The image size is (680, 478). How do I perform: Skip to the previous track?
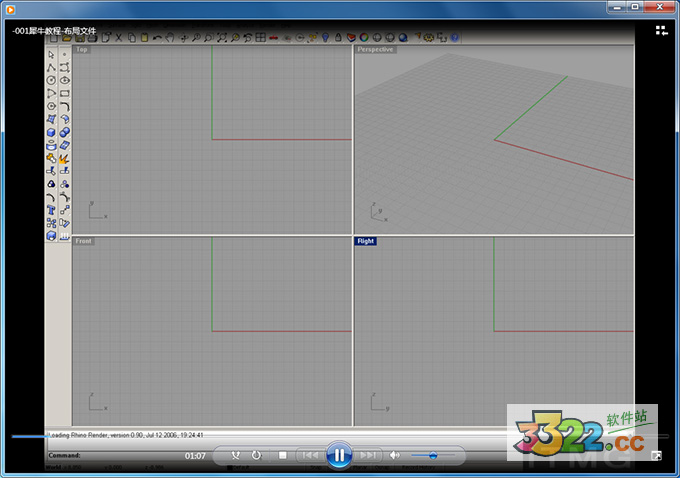(310, 455)
